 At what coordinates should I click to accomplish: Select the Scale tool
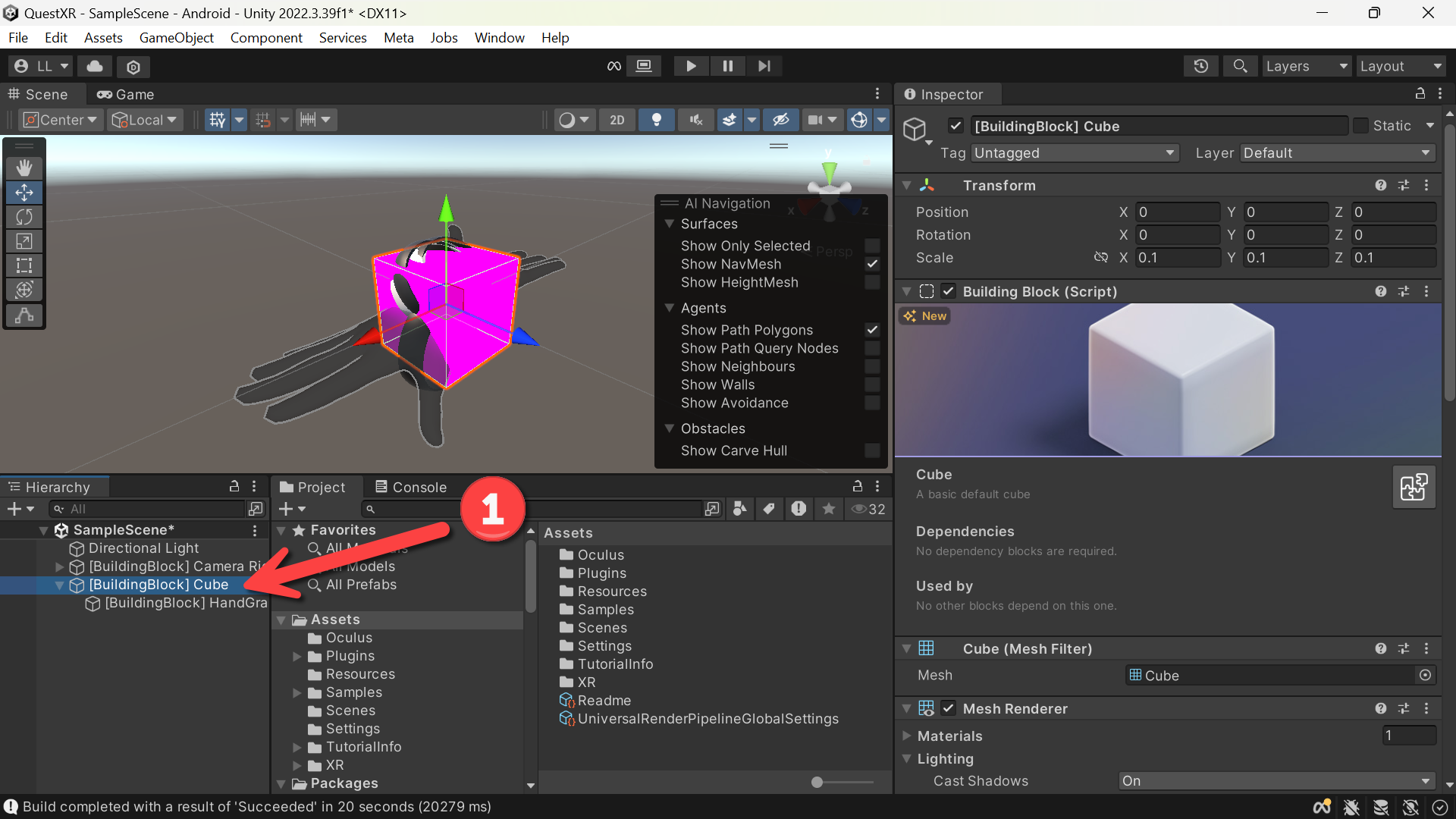tap(24, 241)
